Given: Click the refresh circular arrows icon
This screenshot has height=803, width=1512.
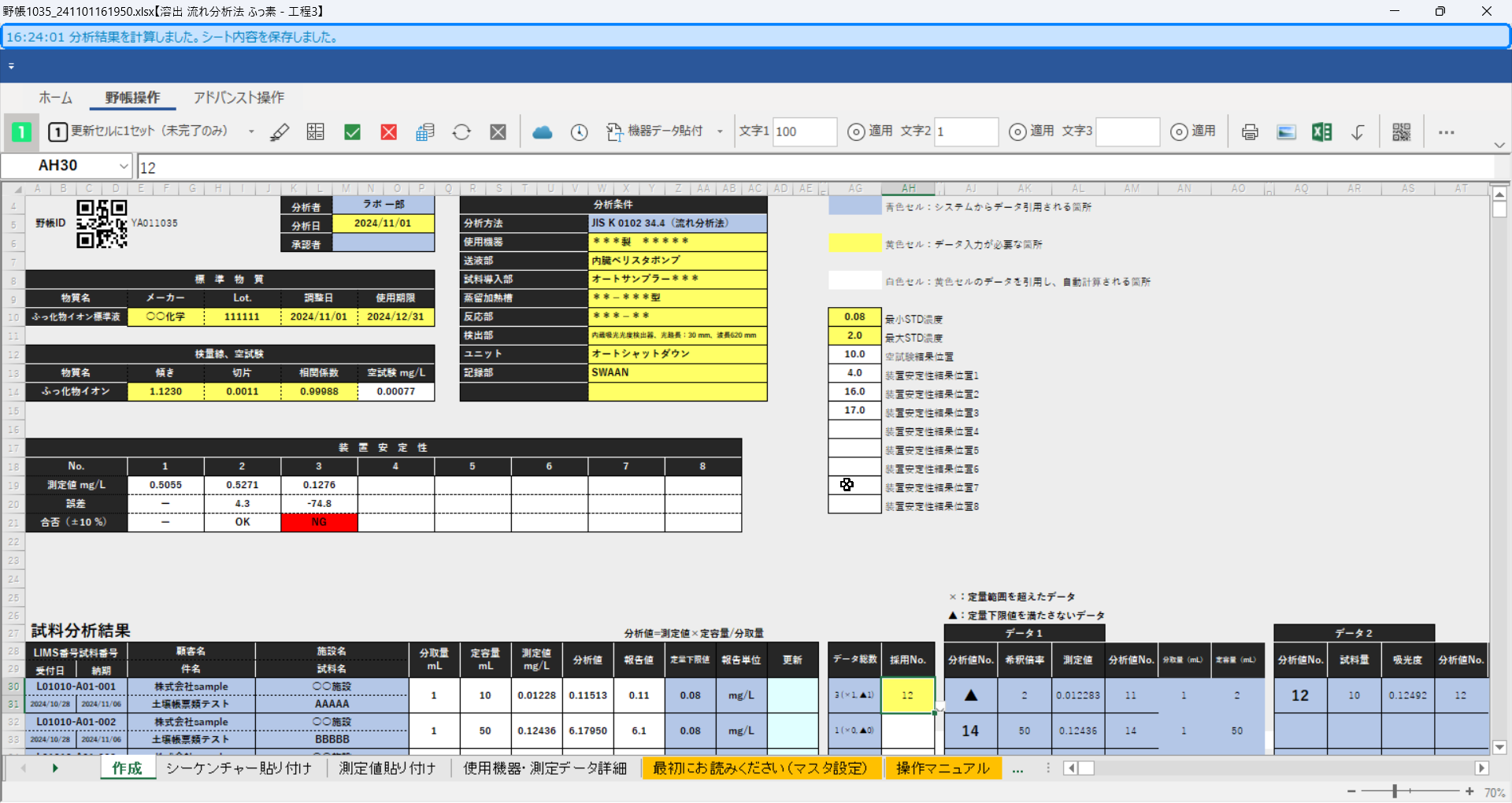Looking at the screenshot, I should [461, 132].
